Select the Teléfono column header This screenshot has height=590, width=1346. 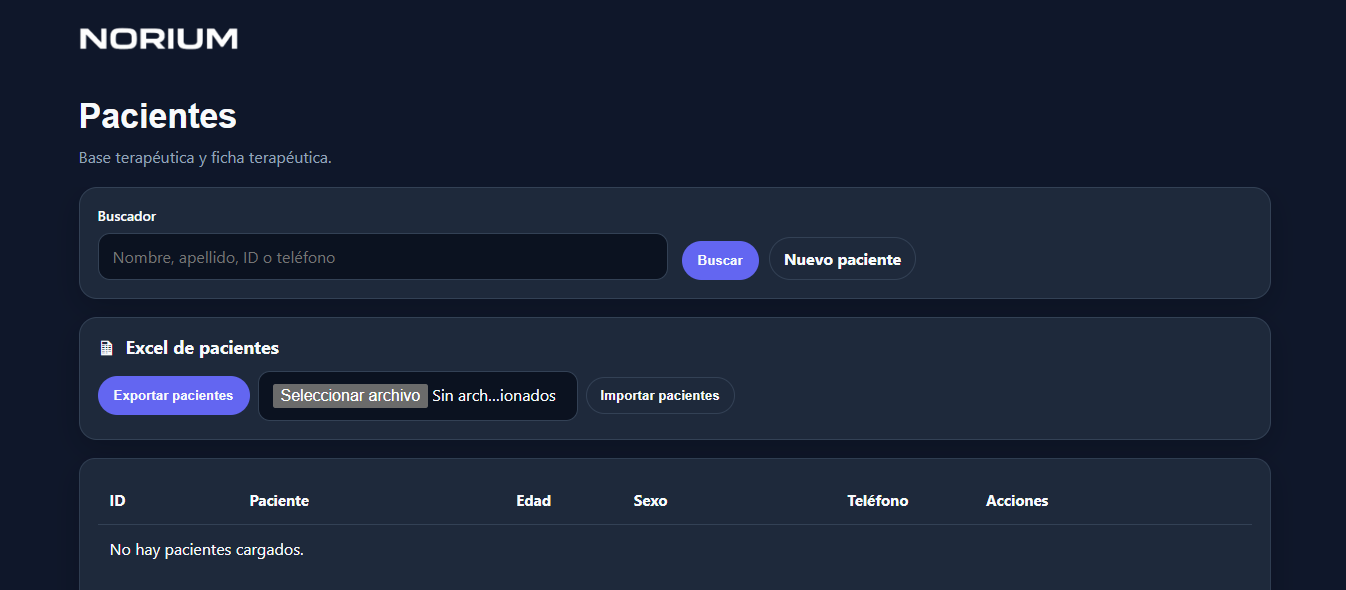click(877, 501)
